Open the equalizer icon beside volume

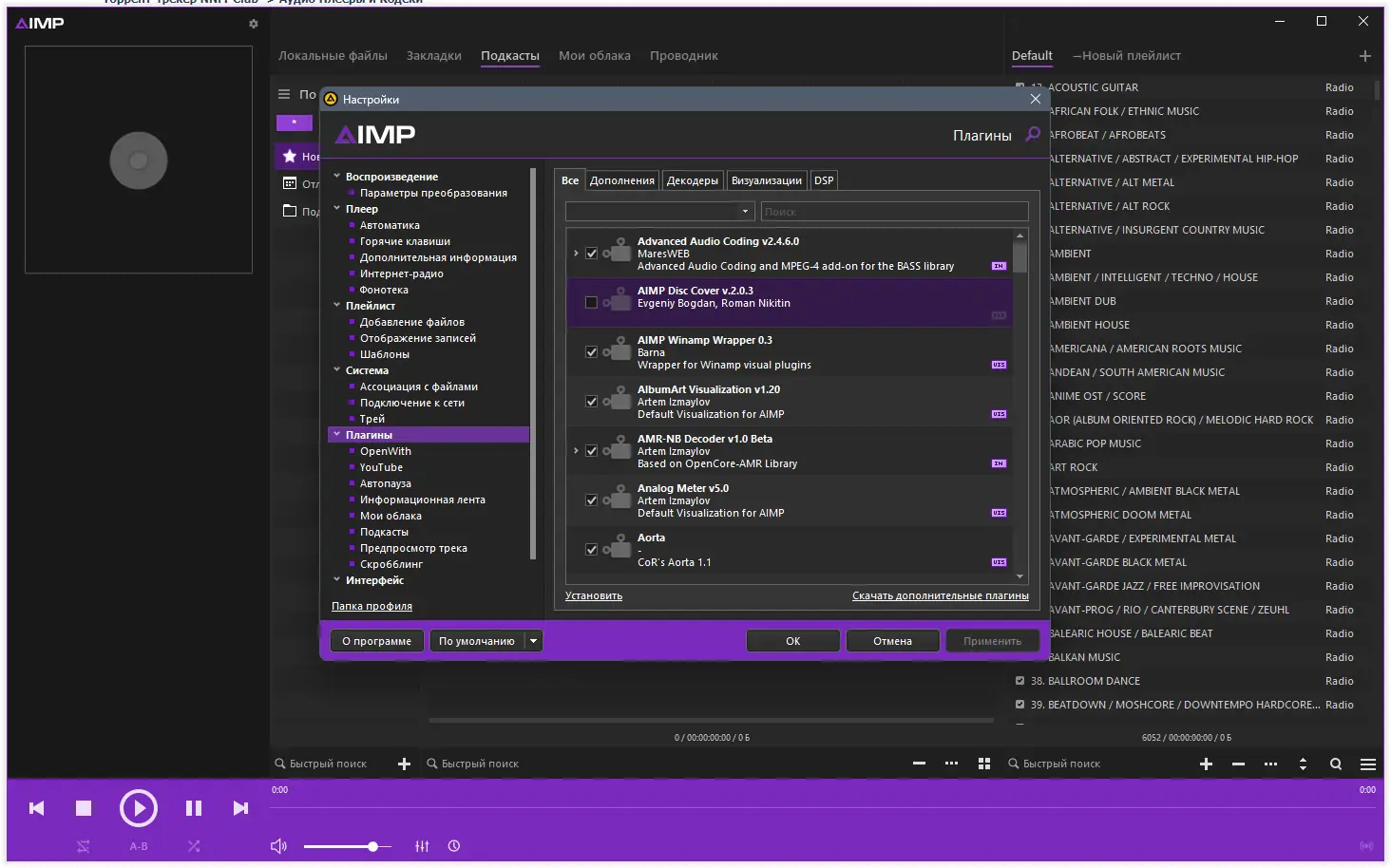pyautogui.click(x=422, y=846)
